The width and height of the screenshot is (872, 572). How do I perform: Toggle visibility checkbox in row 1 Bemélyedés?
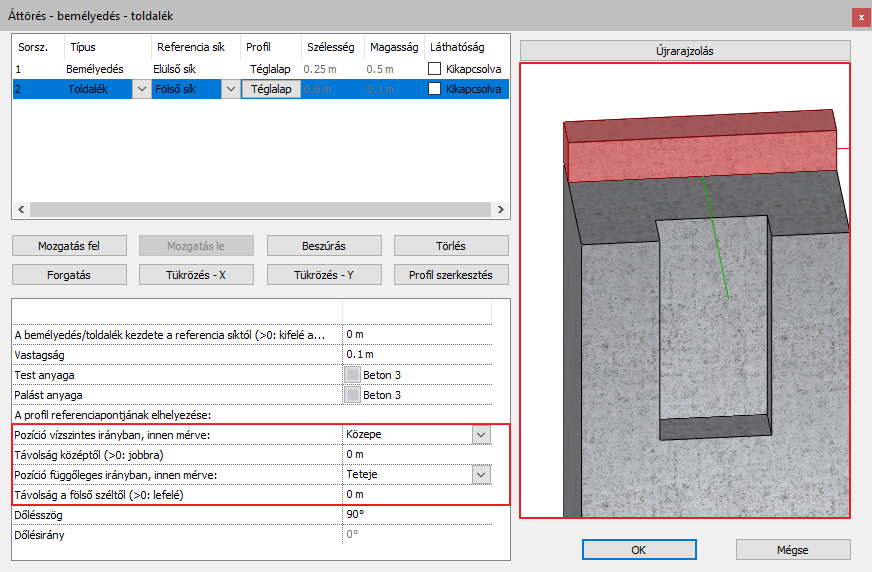coord(434,69)
